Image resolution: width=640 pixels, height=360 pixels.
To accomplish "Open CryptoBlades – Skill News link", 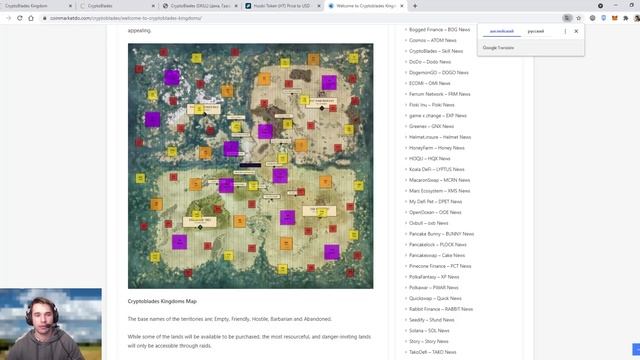I will coord(436,51).
